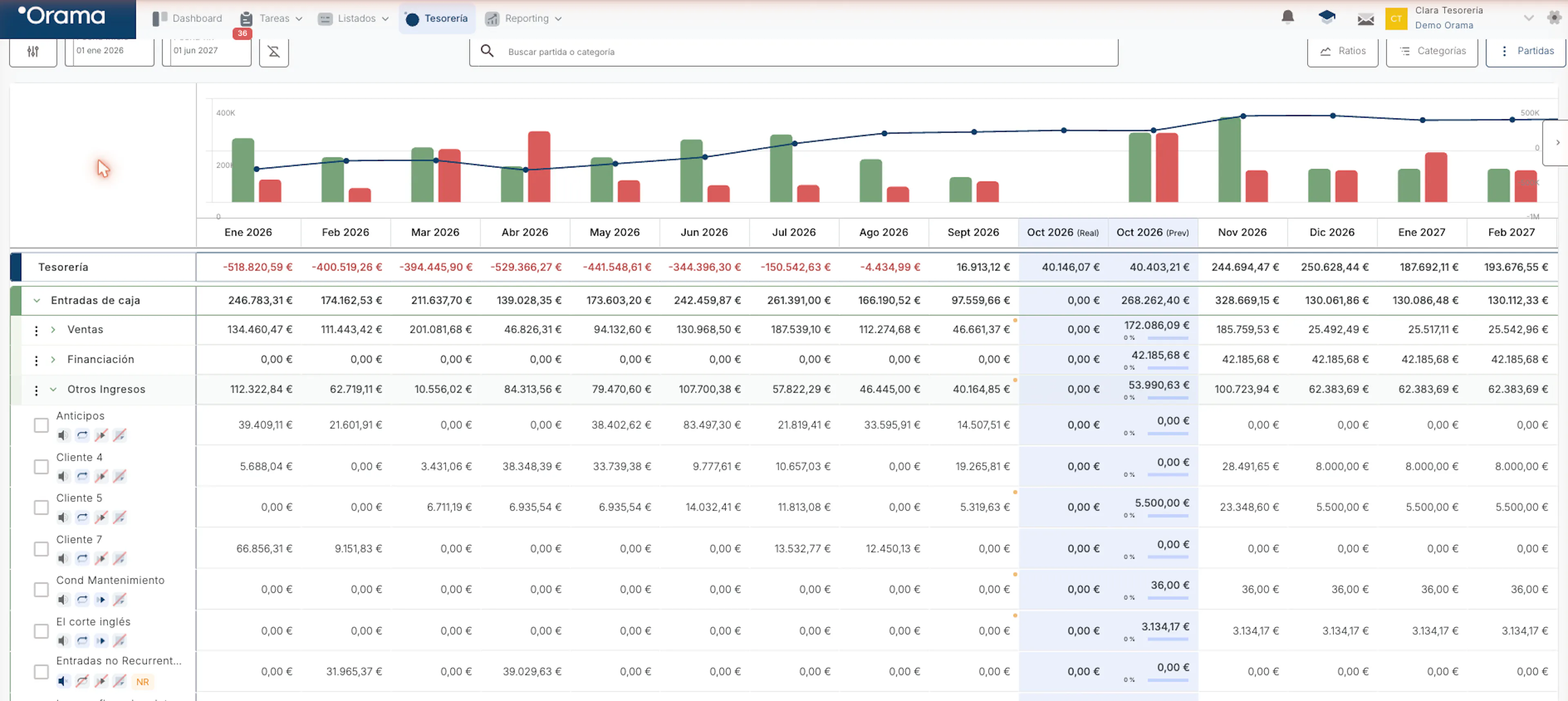Click the graduation cap academy icon

[x=1326, y=17]
